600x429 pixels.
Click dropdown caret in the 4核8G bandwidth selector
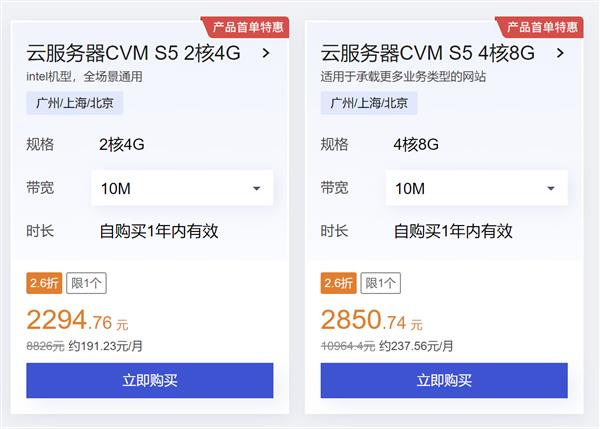pos(551,188)
